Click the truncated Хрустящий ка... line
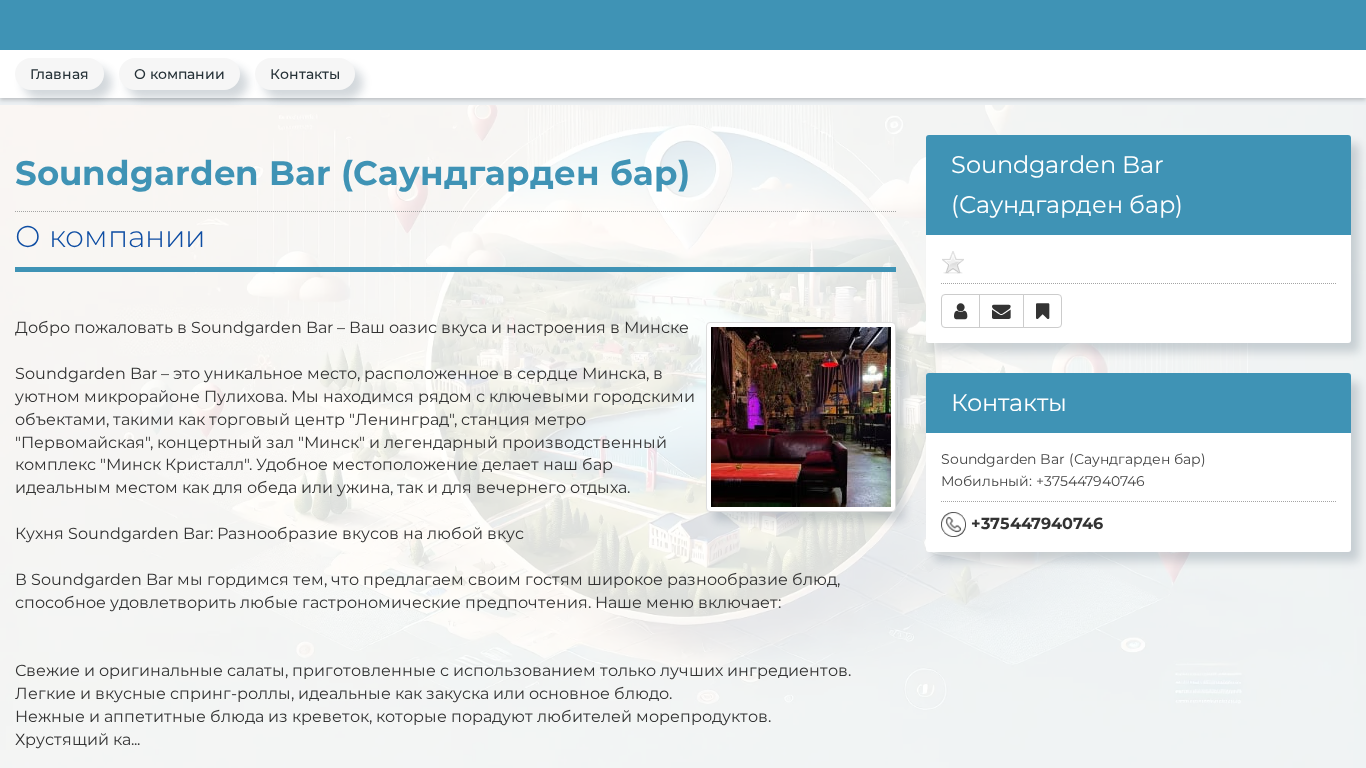1366x768 pixels. pyautogui.click(x=78, y=740)
